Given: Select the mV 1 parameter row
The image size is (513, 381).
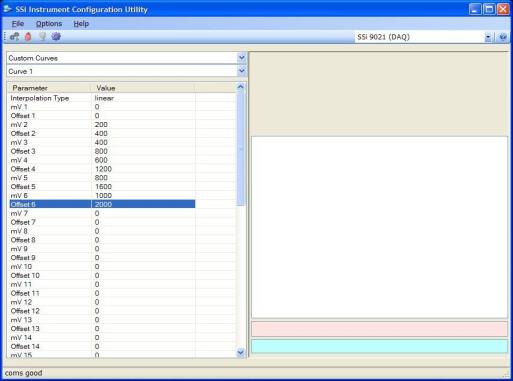Looking at the screenshot, I should [x=102, y=107].
